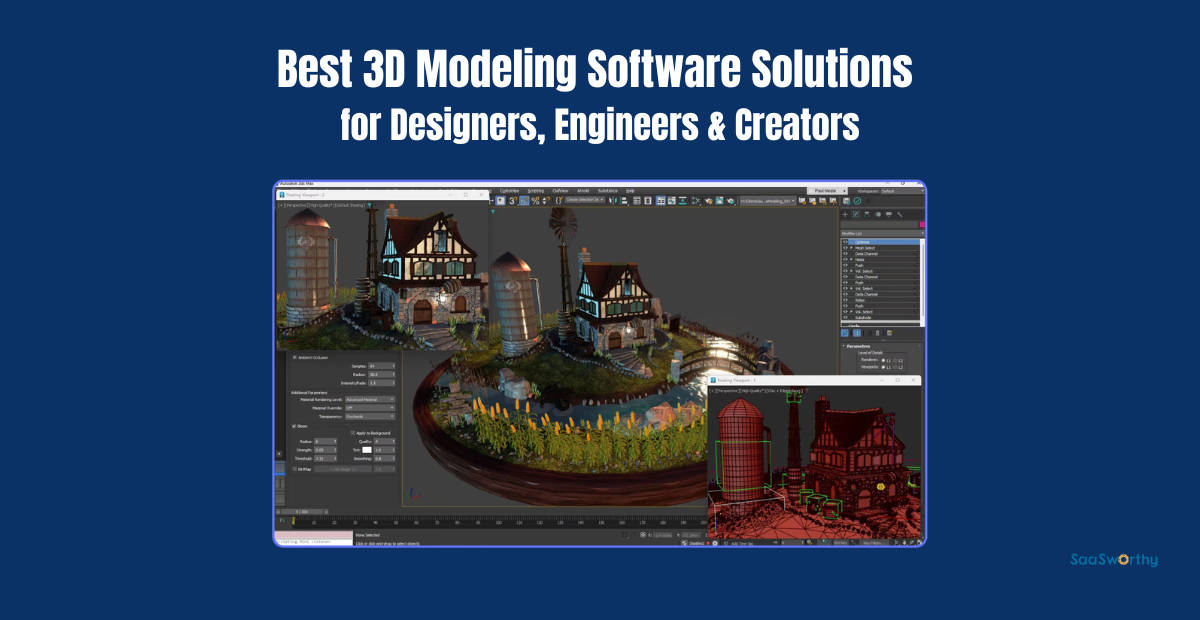Click the Bloom Strength value field

tap(325, 450)
